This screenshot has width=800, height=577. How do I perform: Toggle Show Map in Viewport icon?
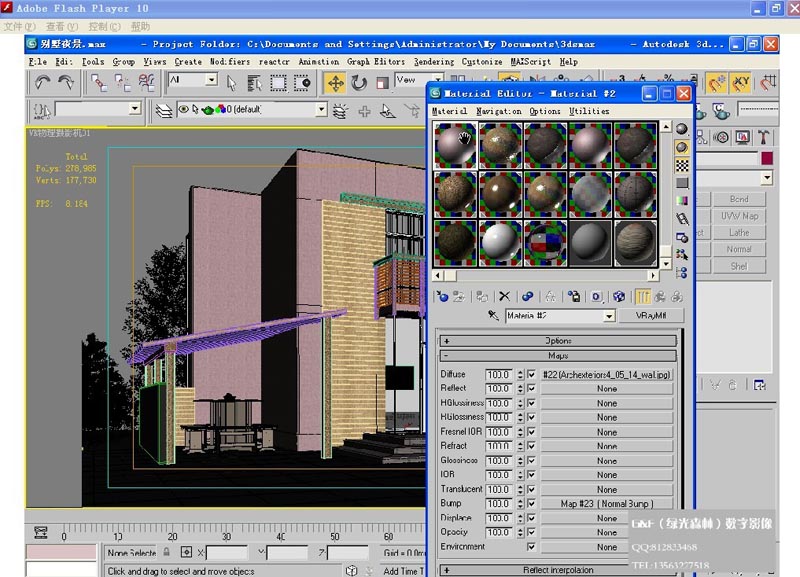(x=619, y=296)
